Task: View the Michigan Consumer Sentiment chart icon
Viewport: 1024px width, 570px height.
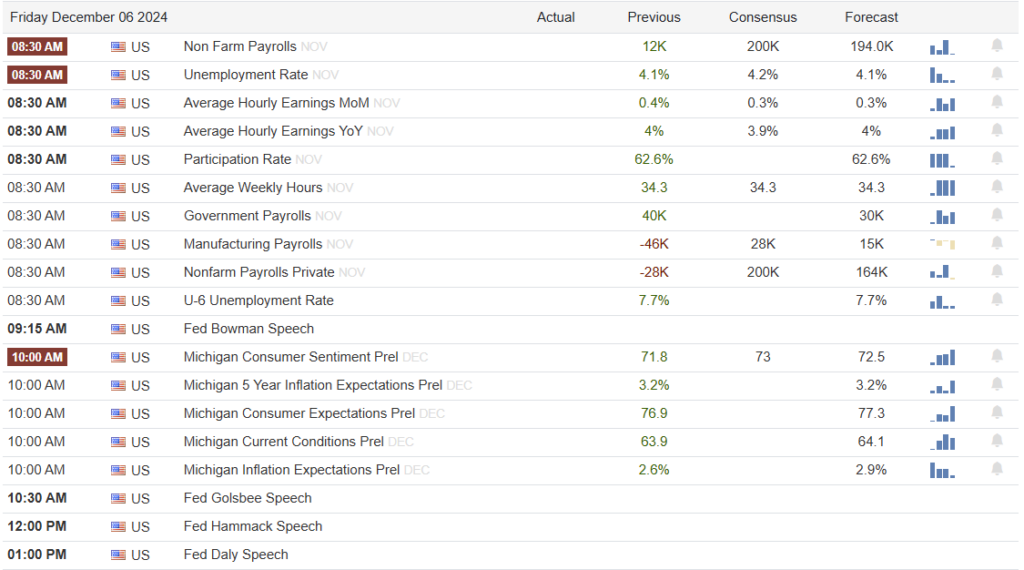Action: click(942, 357)
